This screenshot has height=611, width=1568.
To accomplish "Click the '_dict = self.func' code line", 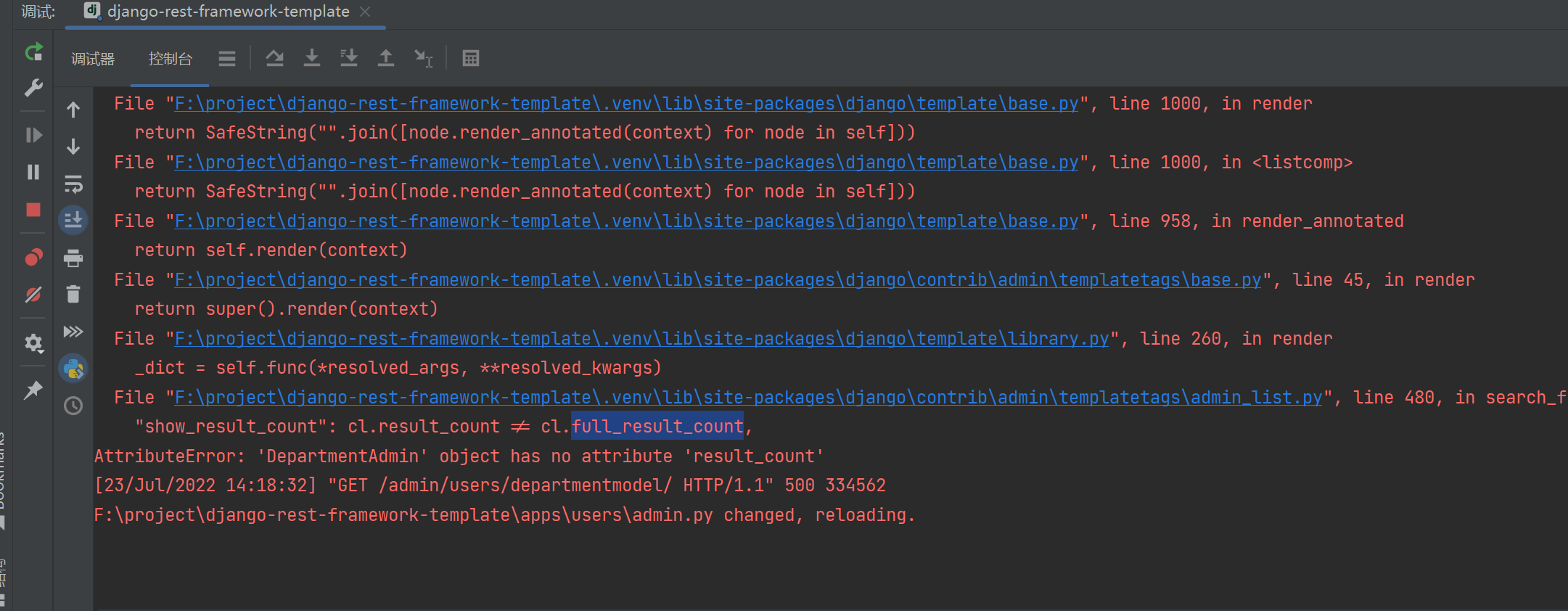I will click(398, 368).
